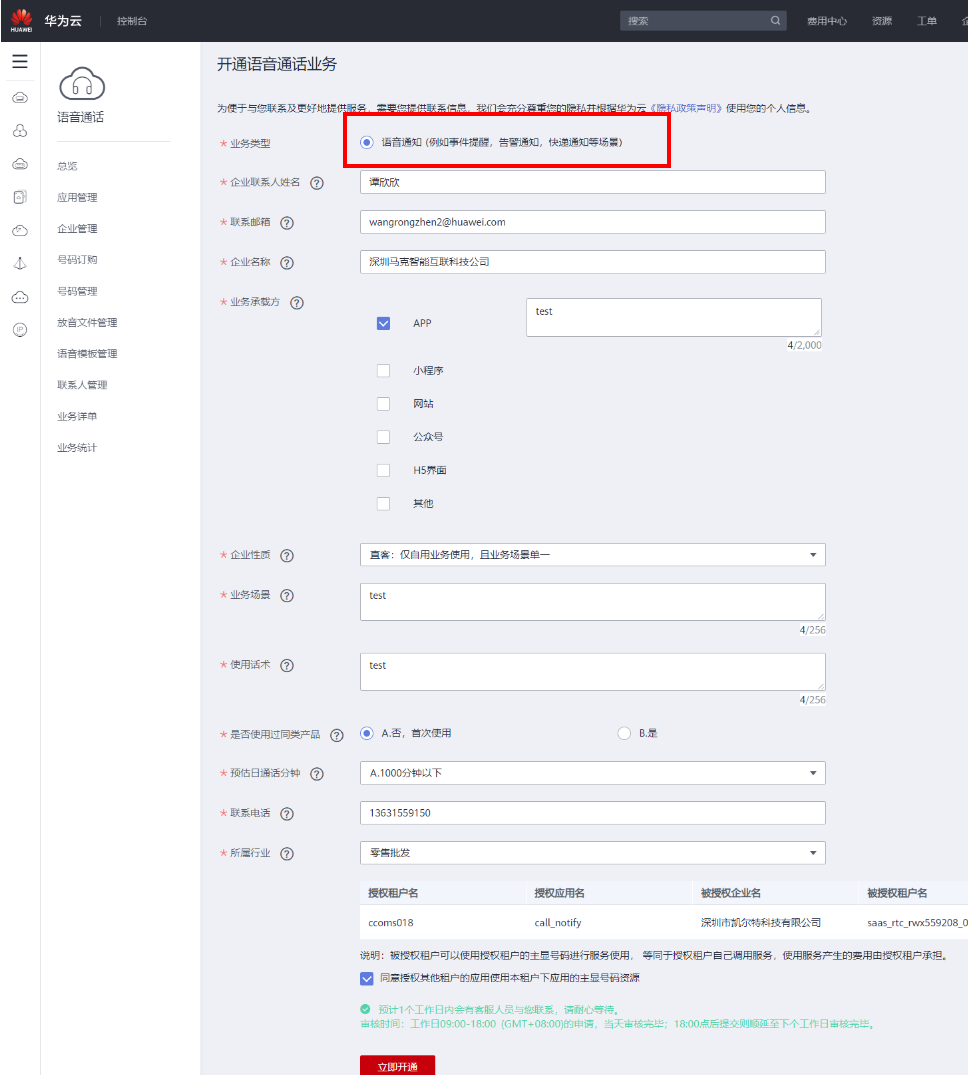This screenshot has width=968, height=1075.
Task: Click the search magnifier icon
Action: pyautogui.click(x=775, y=21)
